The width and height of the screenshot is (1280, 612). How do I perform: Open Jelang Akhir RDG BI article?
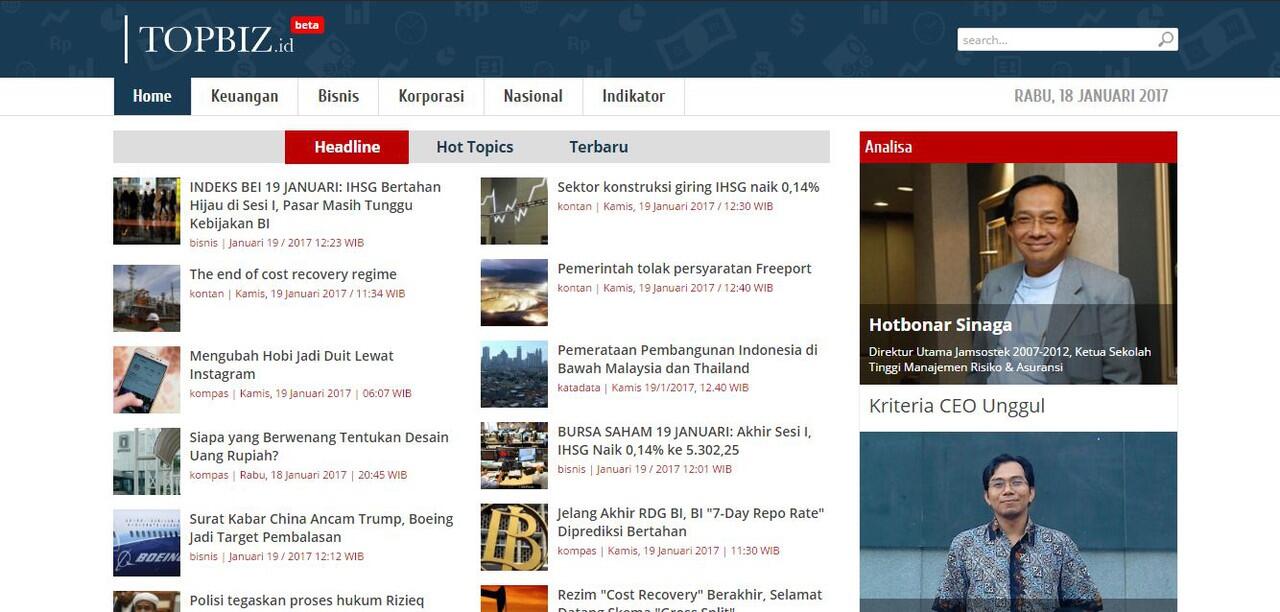(691, 522)
